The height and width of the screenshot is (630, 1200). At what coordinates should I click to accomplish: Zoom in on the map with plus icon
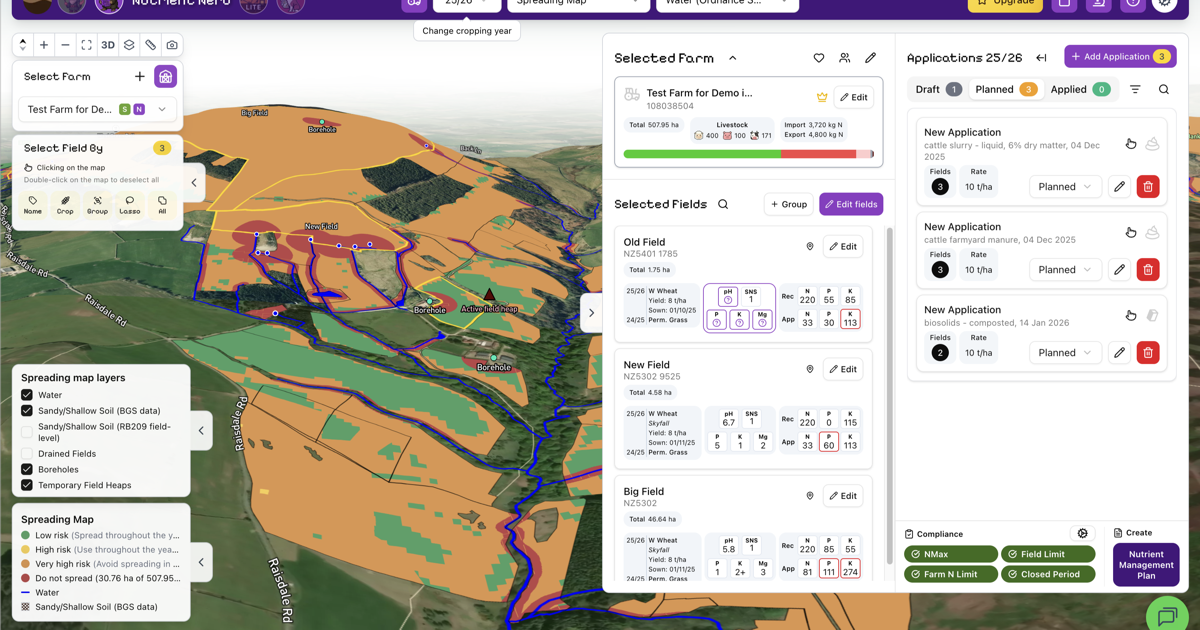pyautogui.click(x=44, y=45)
